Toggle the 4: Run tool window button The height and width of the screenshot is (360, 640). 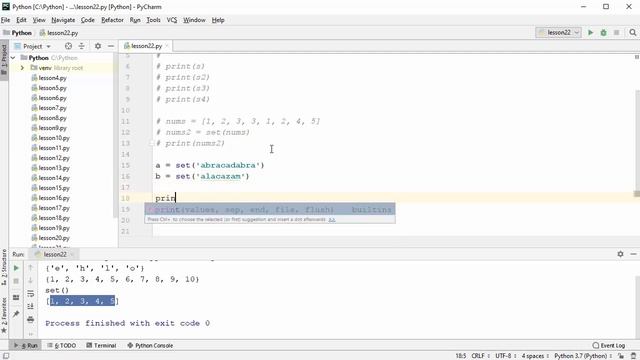(x=25, y=345)
